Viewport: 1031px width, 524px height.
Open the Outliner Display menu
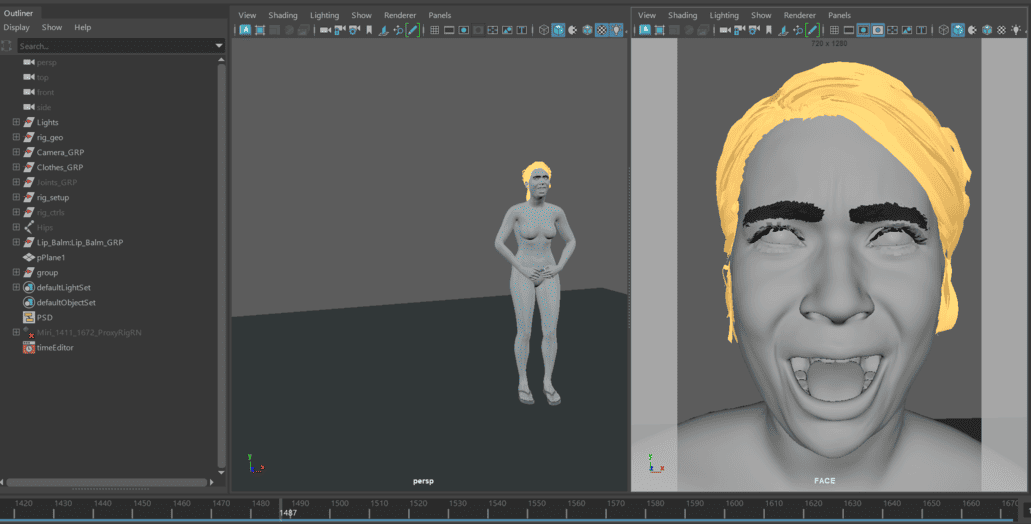tap(16, 28)
